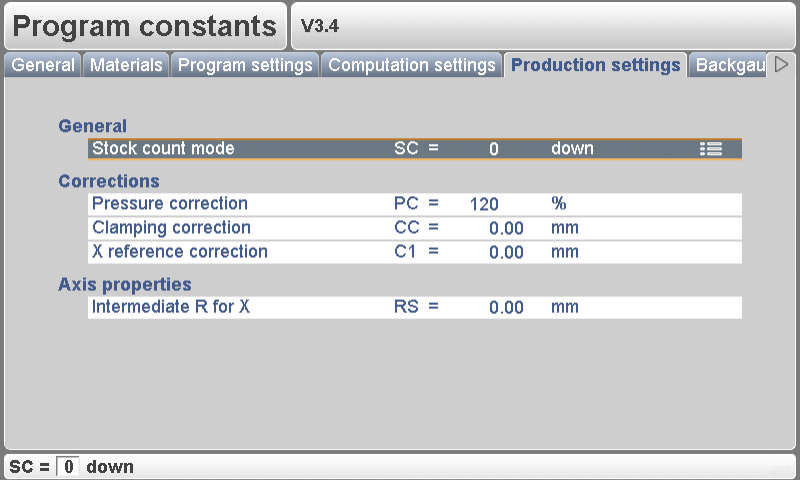Select the Pressure correction label

[170, 204]
